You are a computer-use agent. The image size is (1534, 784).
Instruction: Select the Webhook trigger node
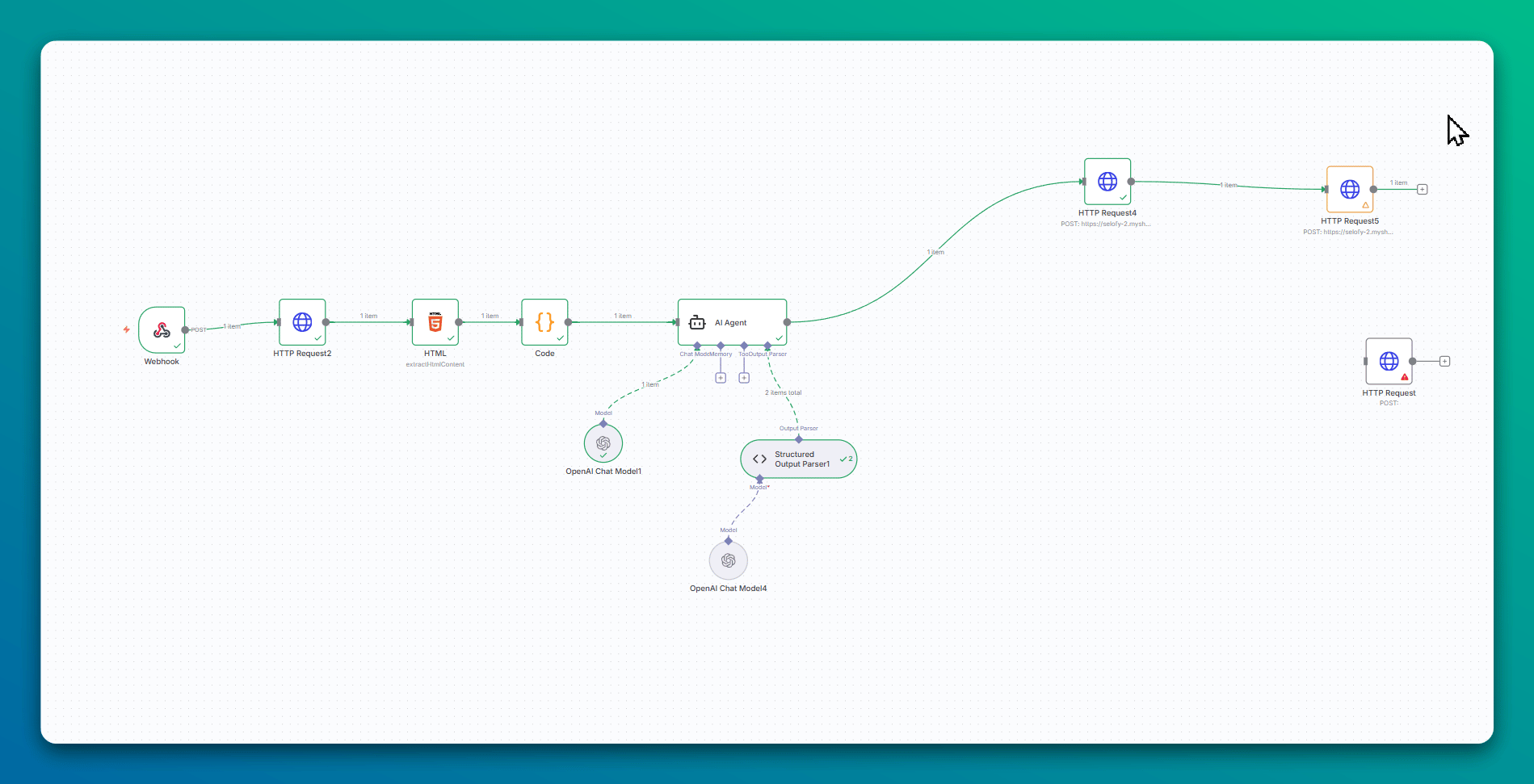[x=162, y=329]
